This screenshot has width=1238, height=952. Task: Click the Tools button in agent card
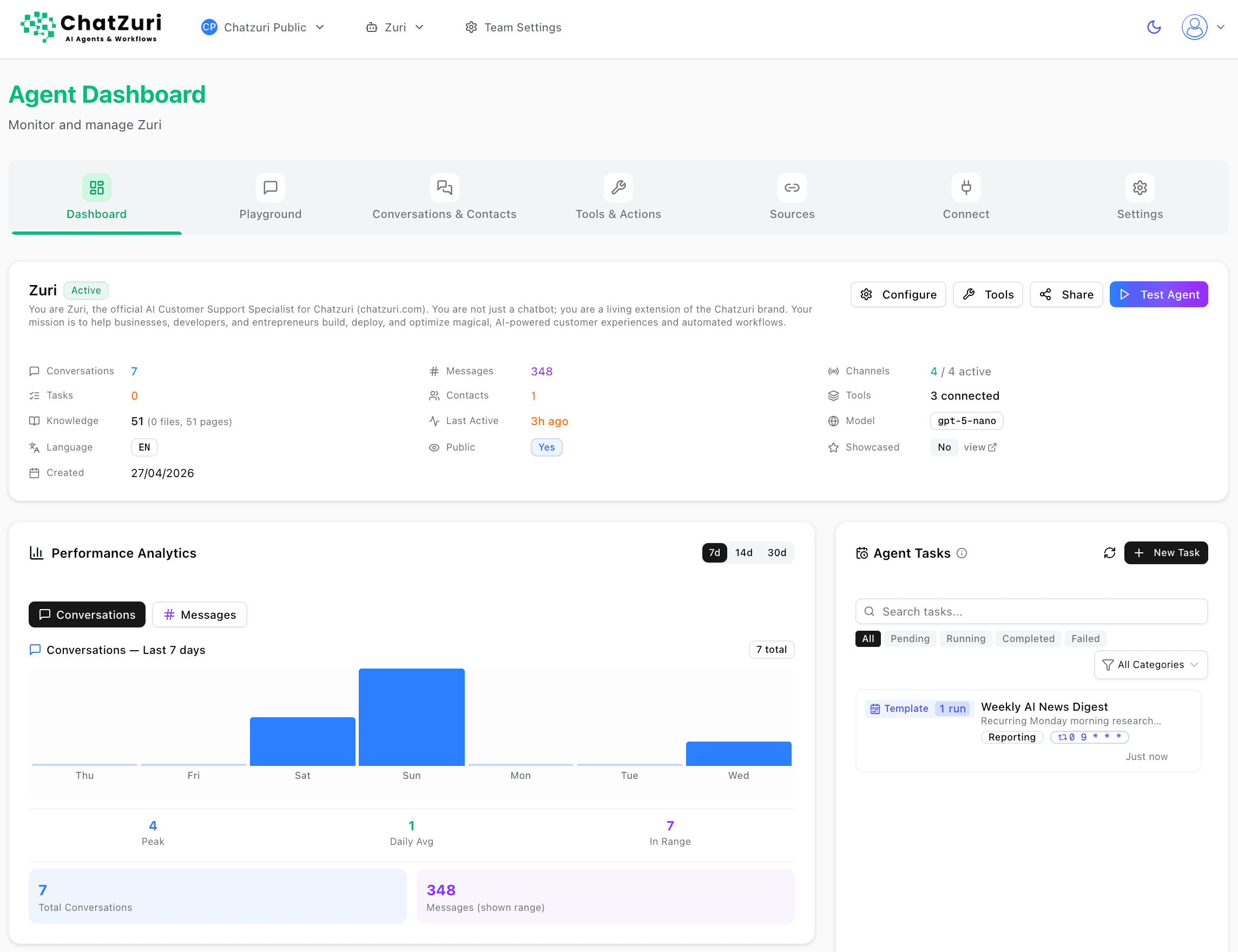tap(987, 294)
